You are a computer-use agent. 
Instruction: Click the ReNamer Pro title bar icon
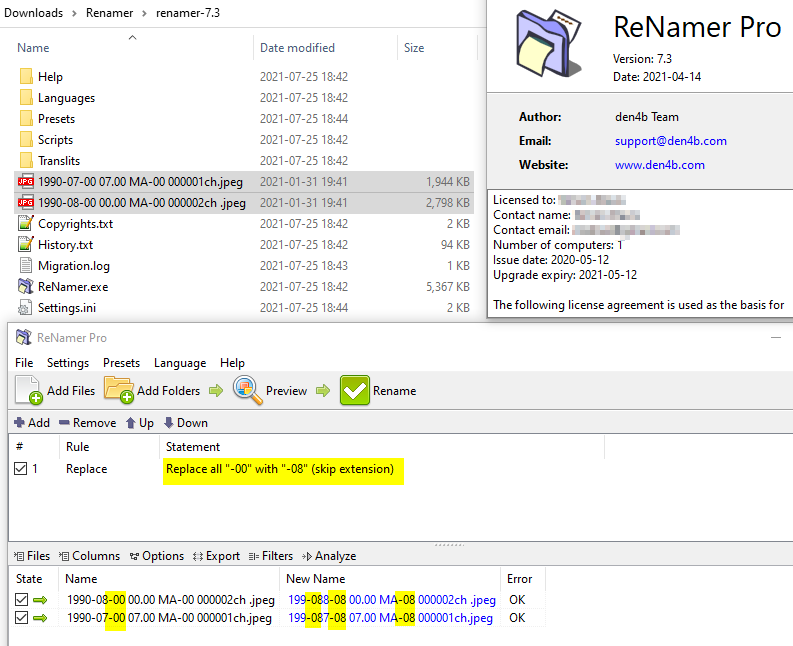pos(24,337)
